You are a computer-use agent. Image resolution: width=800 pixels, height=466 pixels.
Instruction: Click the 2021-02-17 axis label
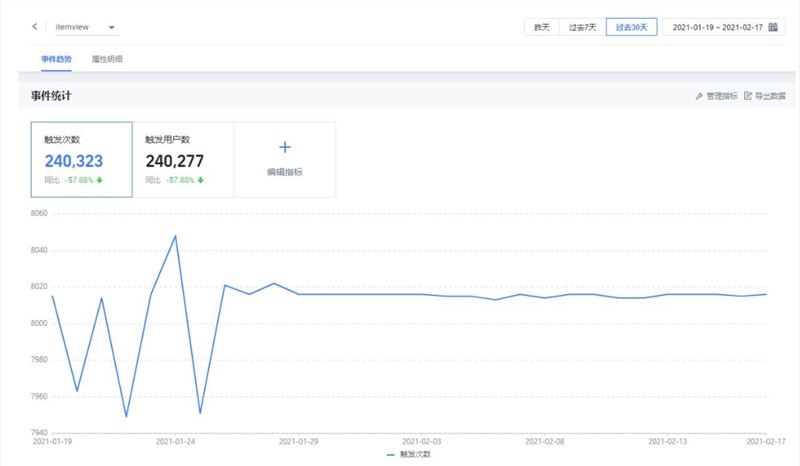click(766, 442)
